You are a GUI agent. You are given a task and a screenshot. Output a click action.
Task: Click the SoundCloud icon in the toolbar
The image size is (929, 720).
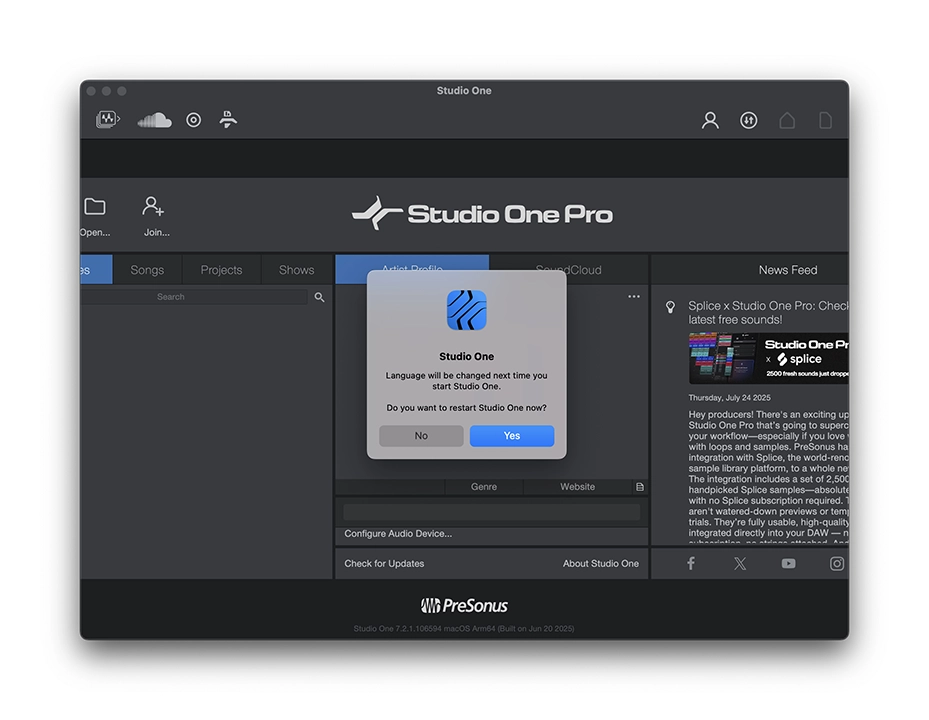154,120
